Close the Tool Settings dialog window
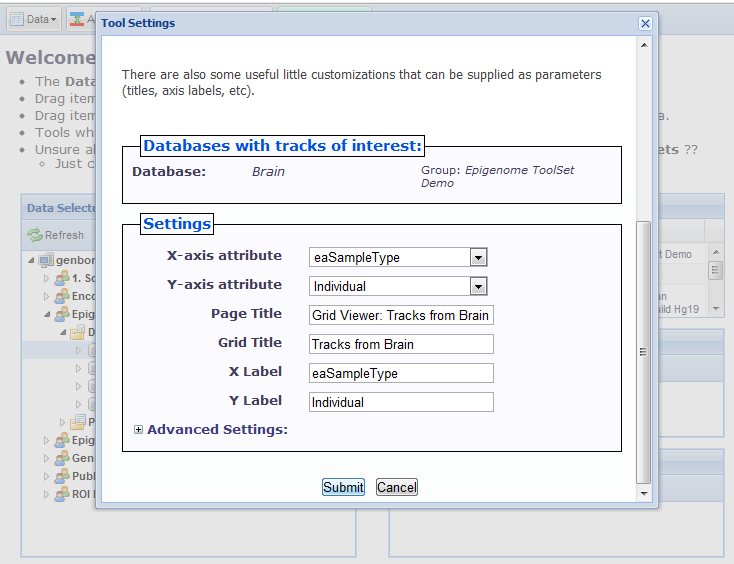Viewport: 734px width, 564px height. 645,23
